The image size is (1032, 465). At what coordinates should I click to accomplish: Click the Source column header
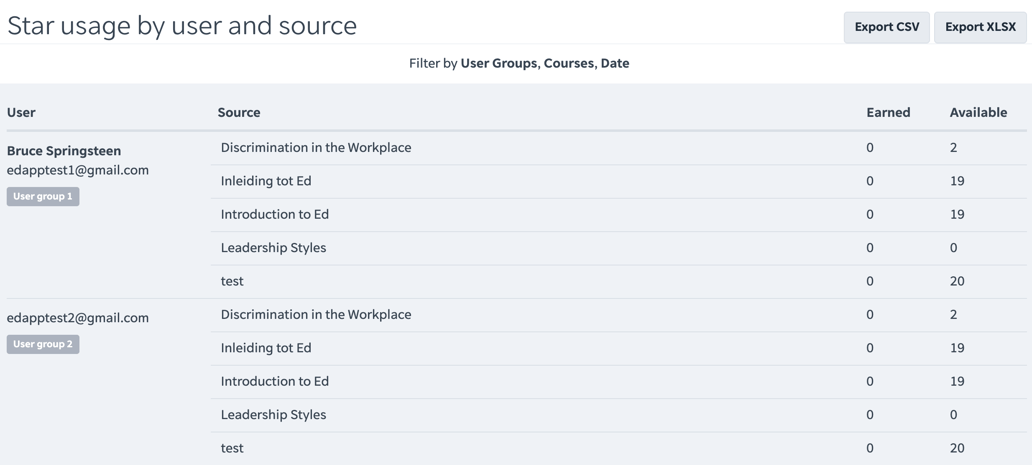coord(239,112)
